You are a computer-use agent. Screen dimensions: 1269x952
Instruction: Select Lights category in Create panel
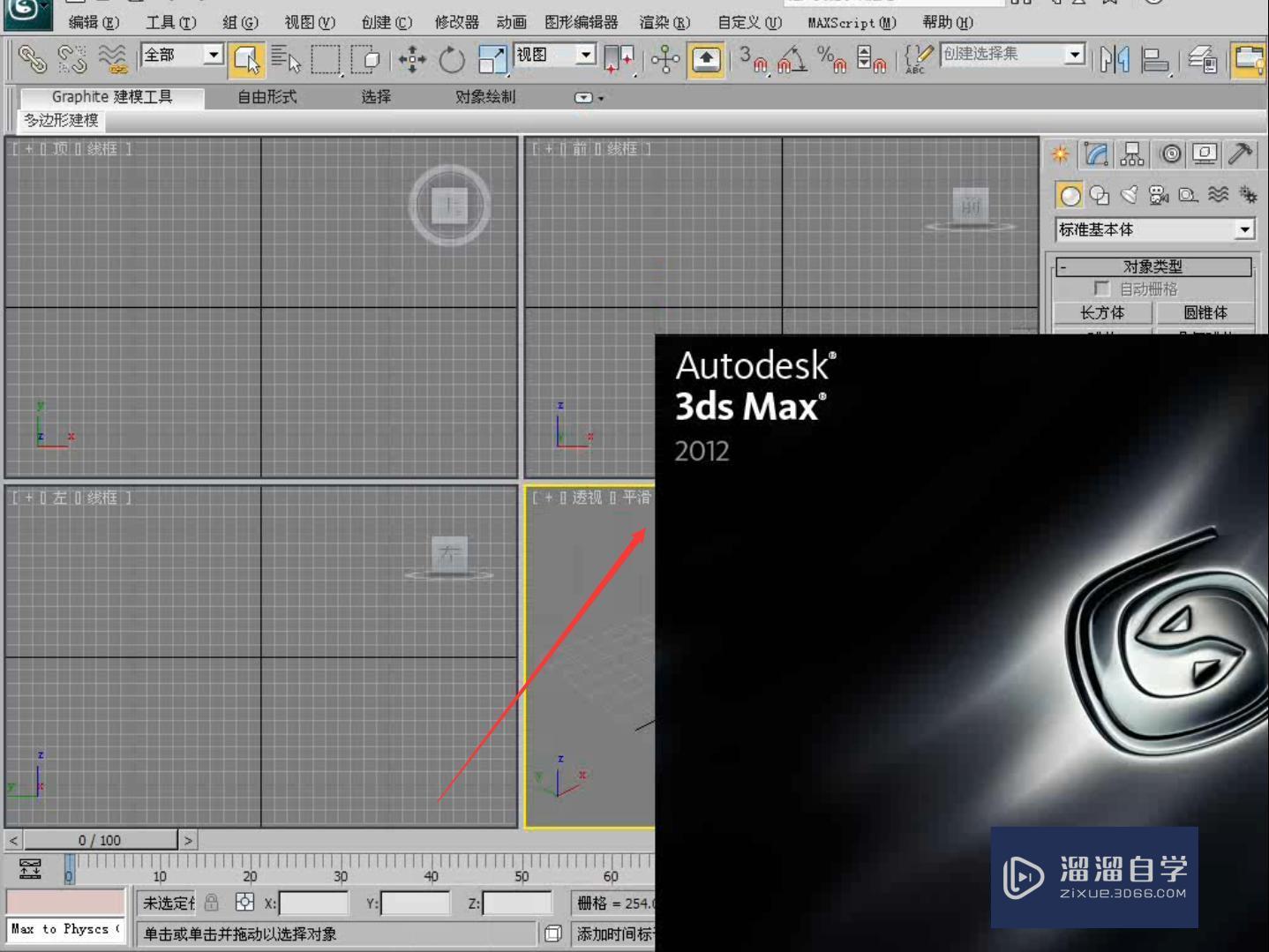pos(1130,195)
